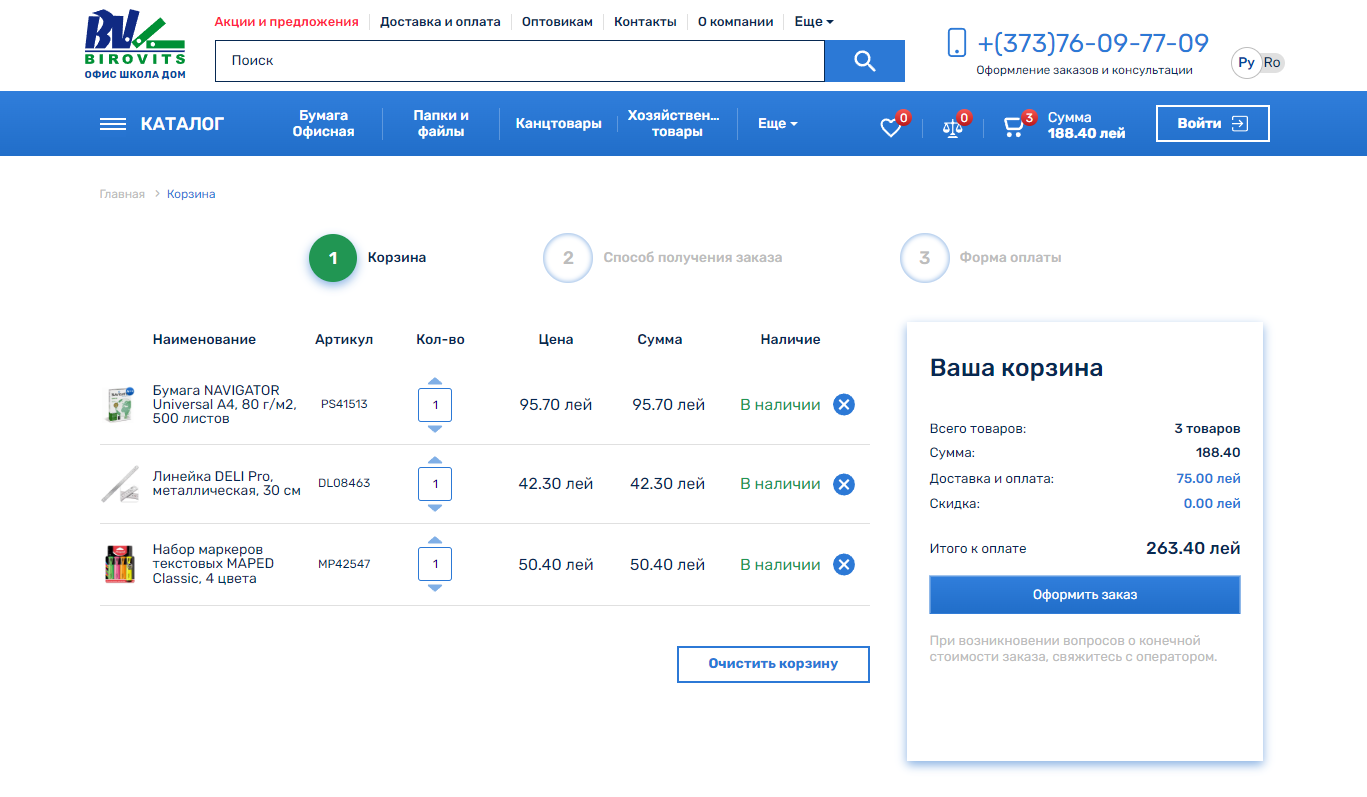Select step 1 Корзина circle
The image size is (1367, 797).
(333, 258)
